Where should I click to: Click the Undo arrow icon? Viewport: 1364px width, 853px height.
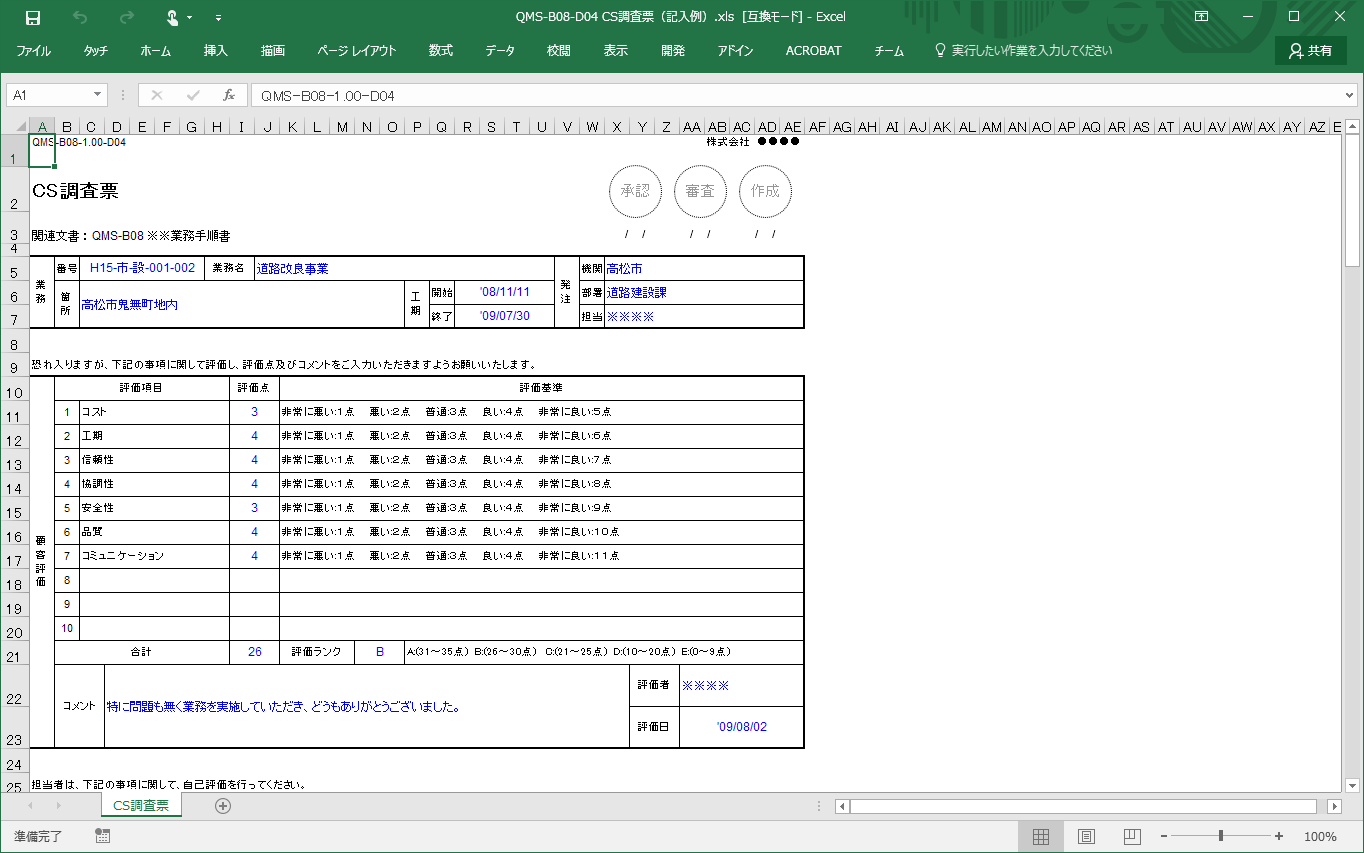(80, 17)
